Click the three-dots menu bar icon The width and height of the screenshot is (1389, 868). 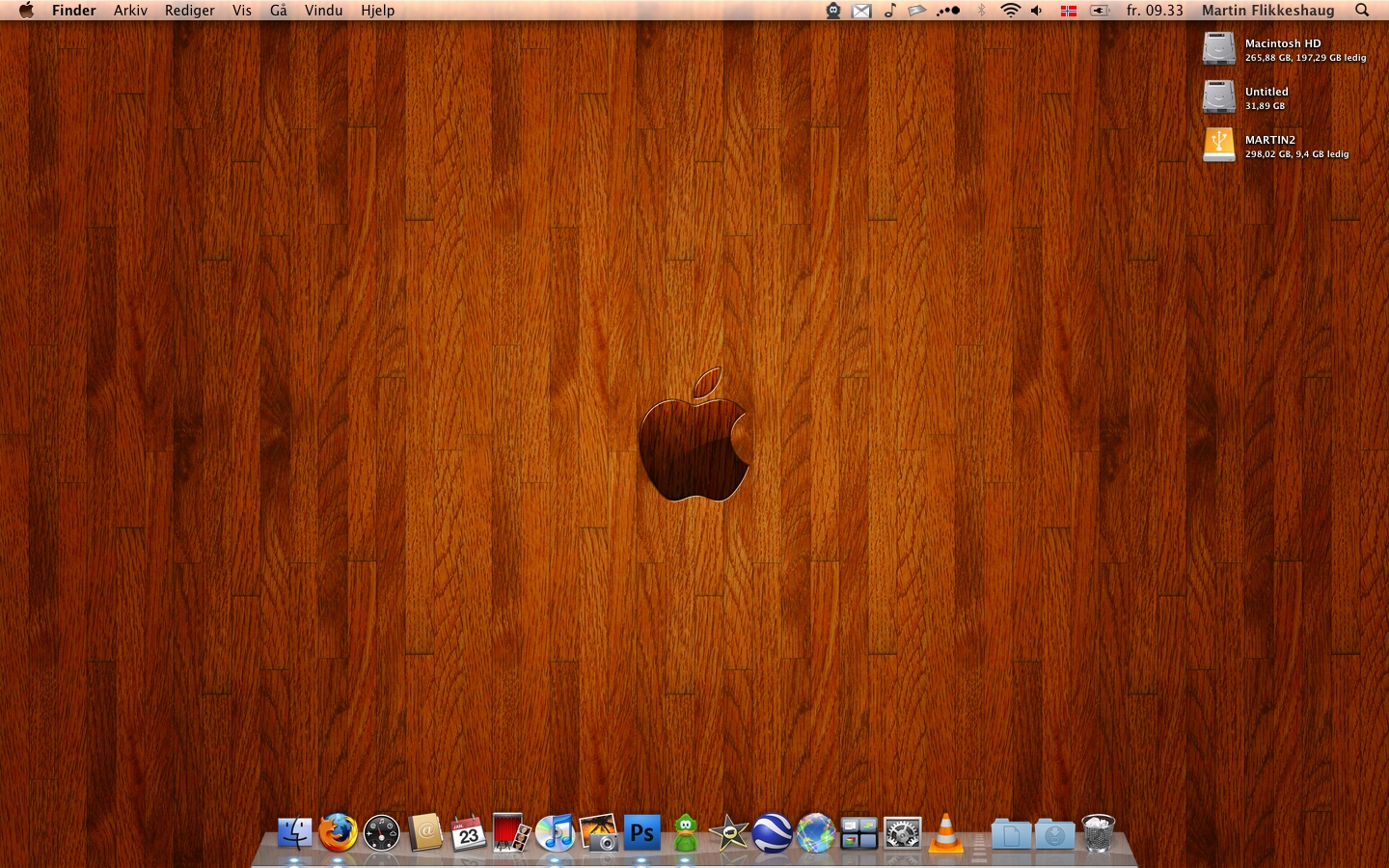(948, 11)
